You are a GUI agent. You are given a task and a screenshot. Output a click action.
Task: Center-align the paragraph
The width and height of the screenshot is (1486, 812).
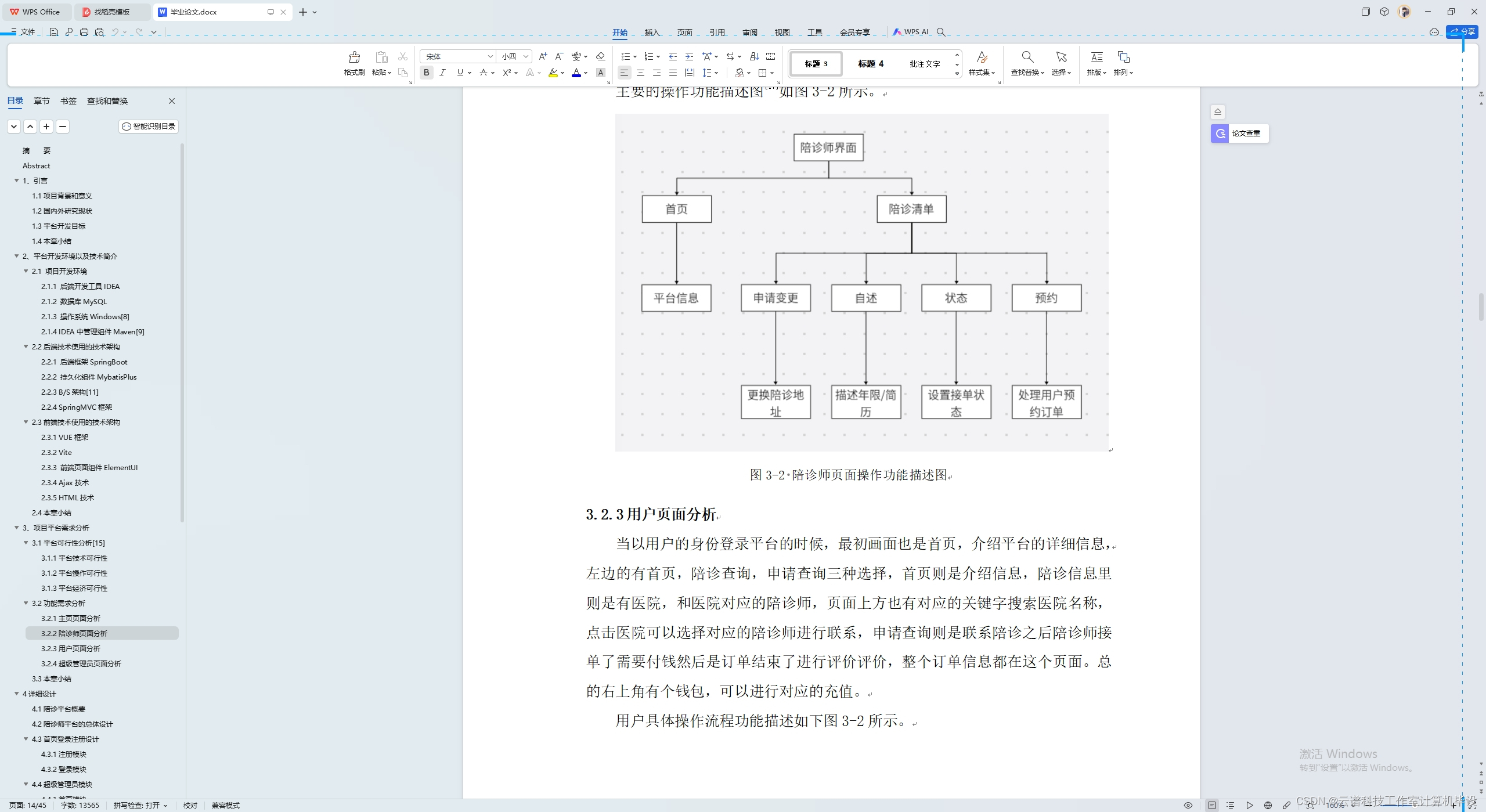640,73
